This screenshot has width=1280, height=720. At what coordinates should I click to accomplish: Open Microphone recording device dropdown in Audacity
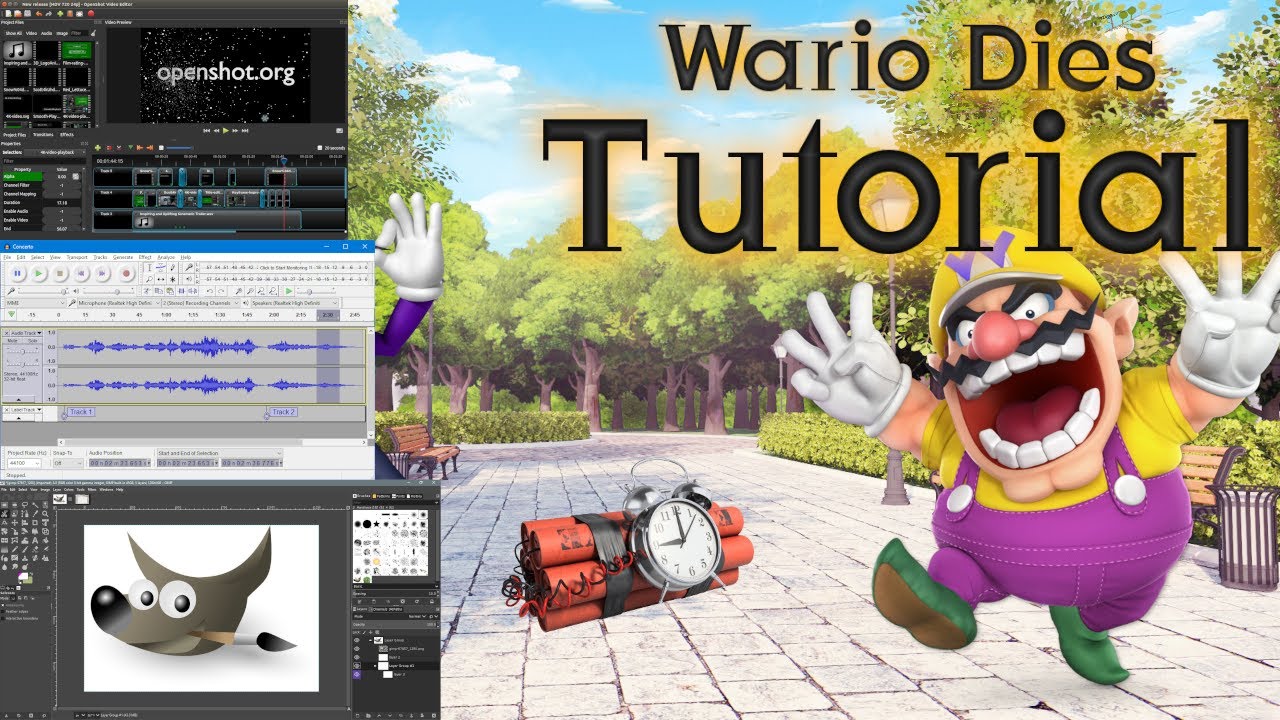[119, 303]
